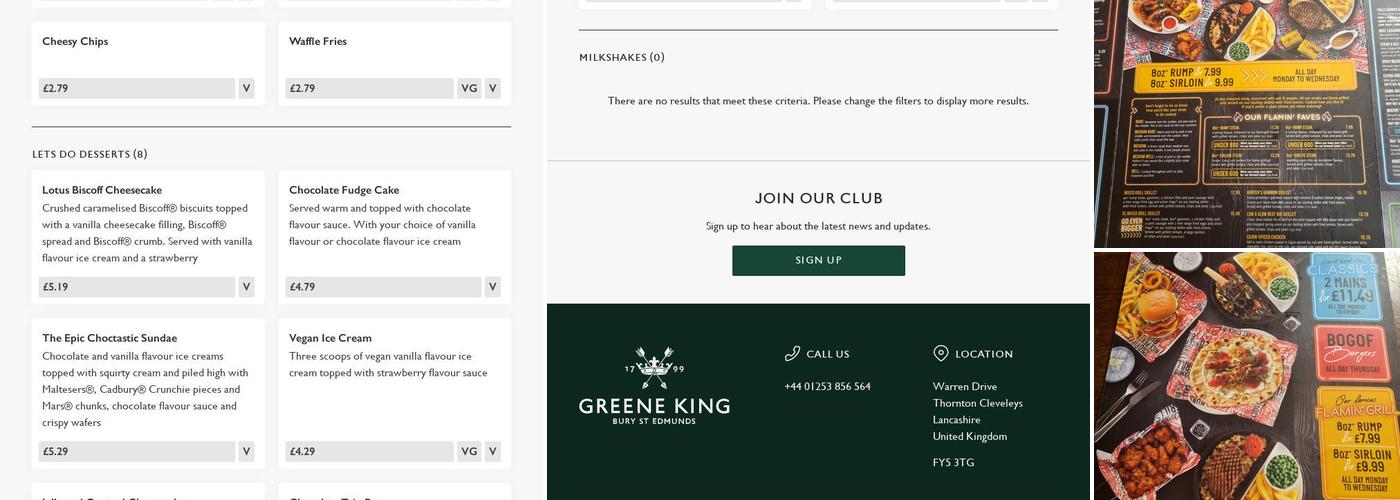The image size is (1400, 500).
Task: Open the Chocolate Fudge Cake item
Action: (344, 190)
